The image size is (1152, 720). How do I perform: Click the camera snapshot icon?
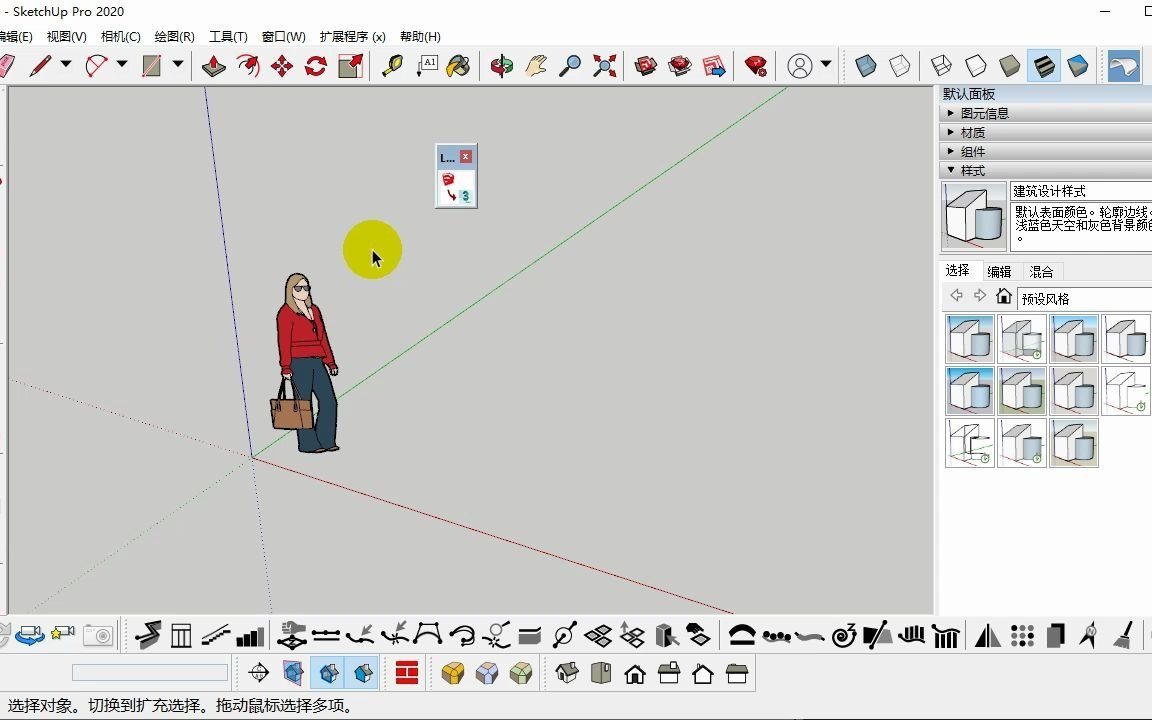[x=98, y=635]
